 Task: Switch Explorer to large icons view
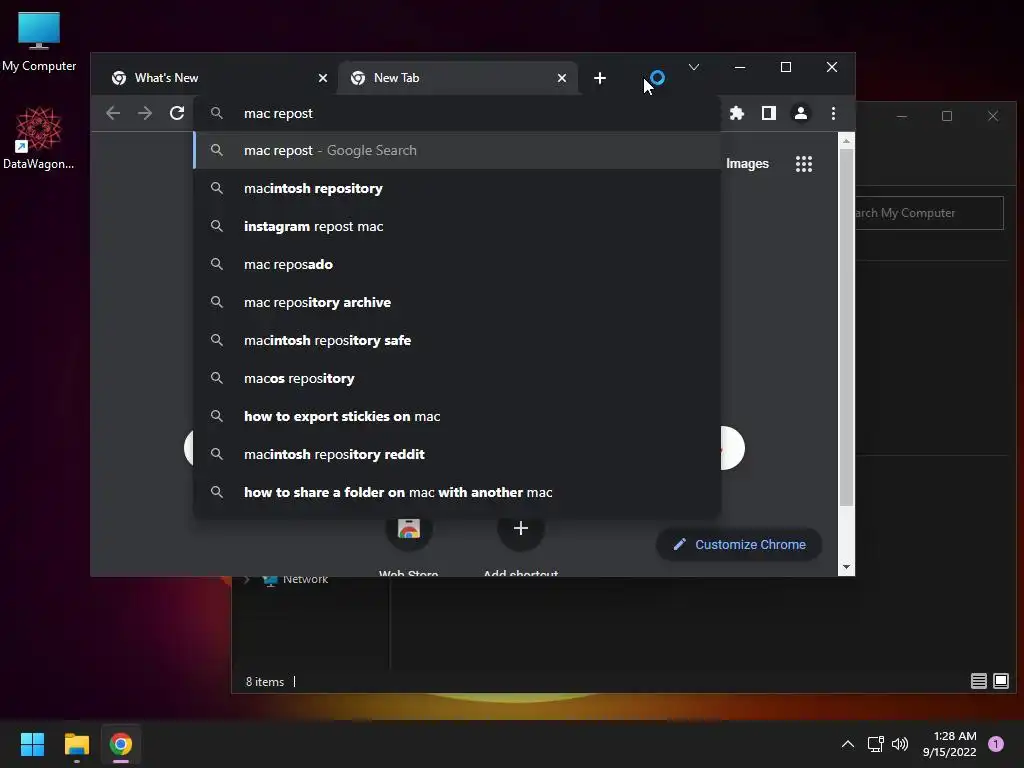tap(1000, 681)
